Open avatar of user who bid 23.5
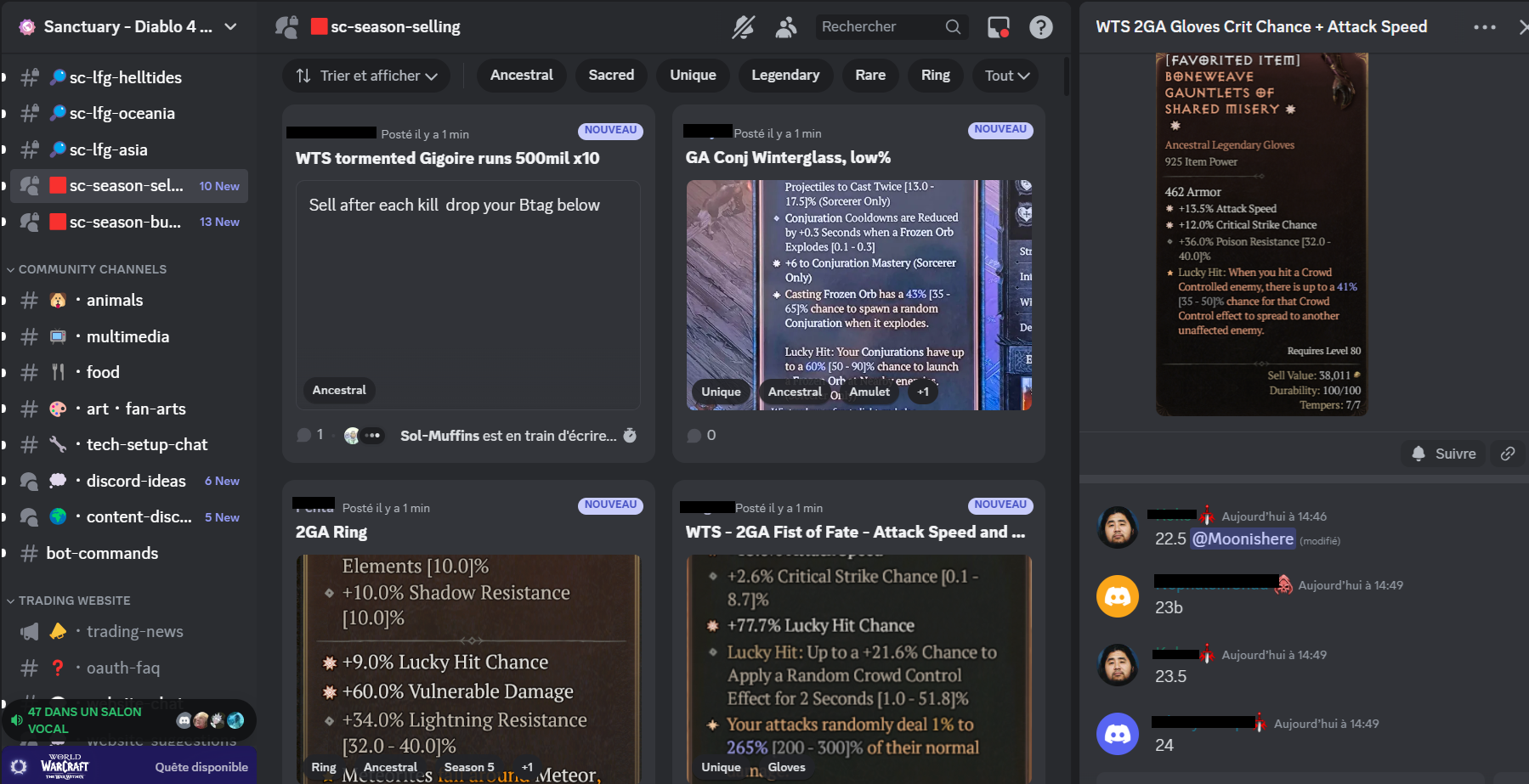 [x=1118, y=665]
